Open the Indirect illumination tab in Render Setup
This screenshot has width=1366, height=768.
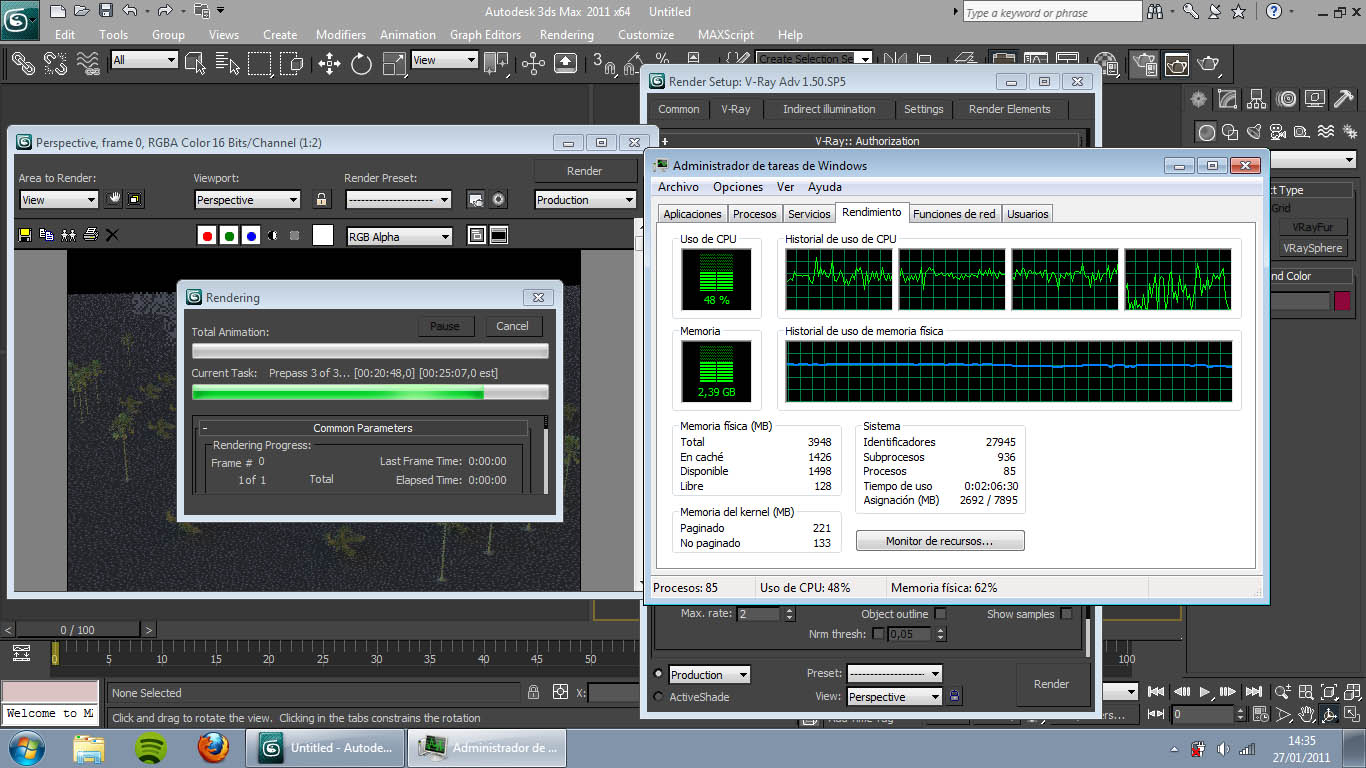point(829,109)
